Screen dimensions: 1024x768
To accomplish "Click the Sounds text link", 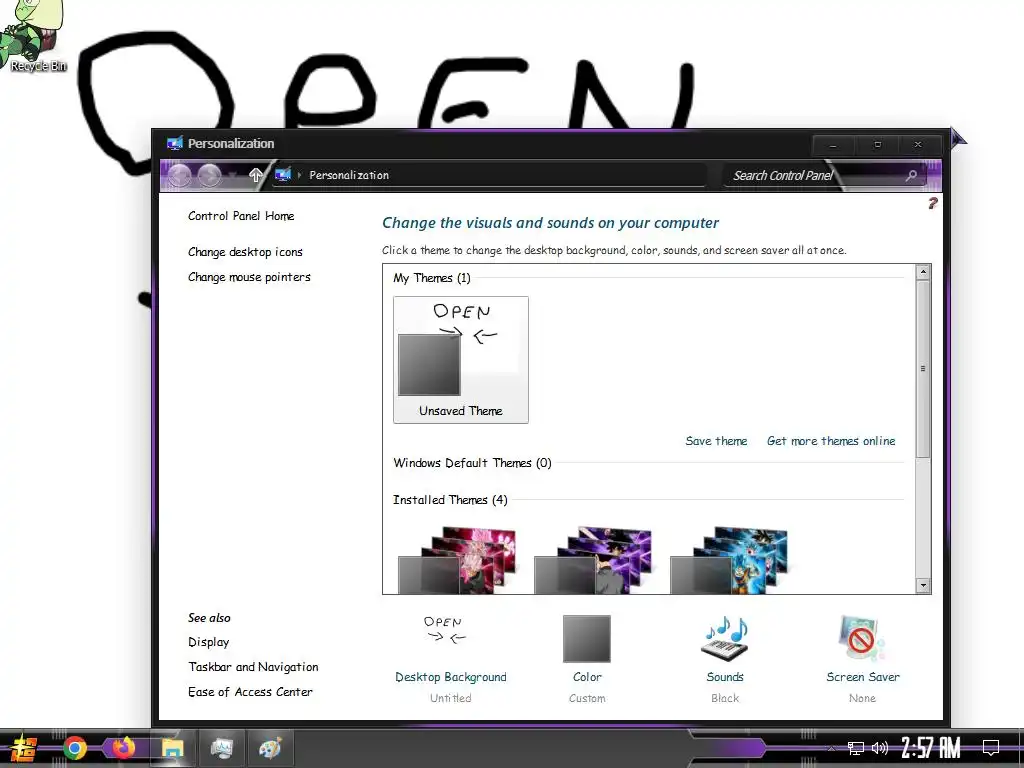I will [x=725, y=677].
